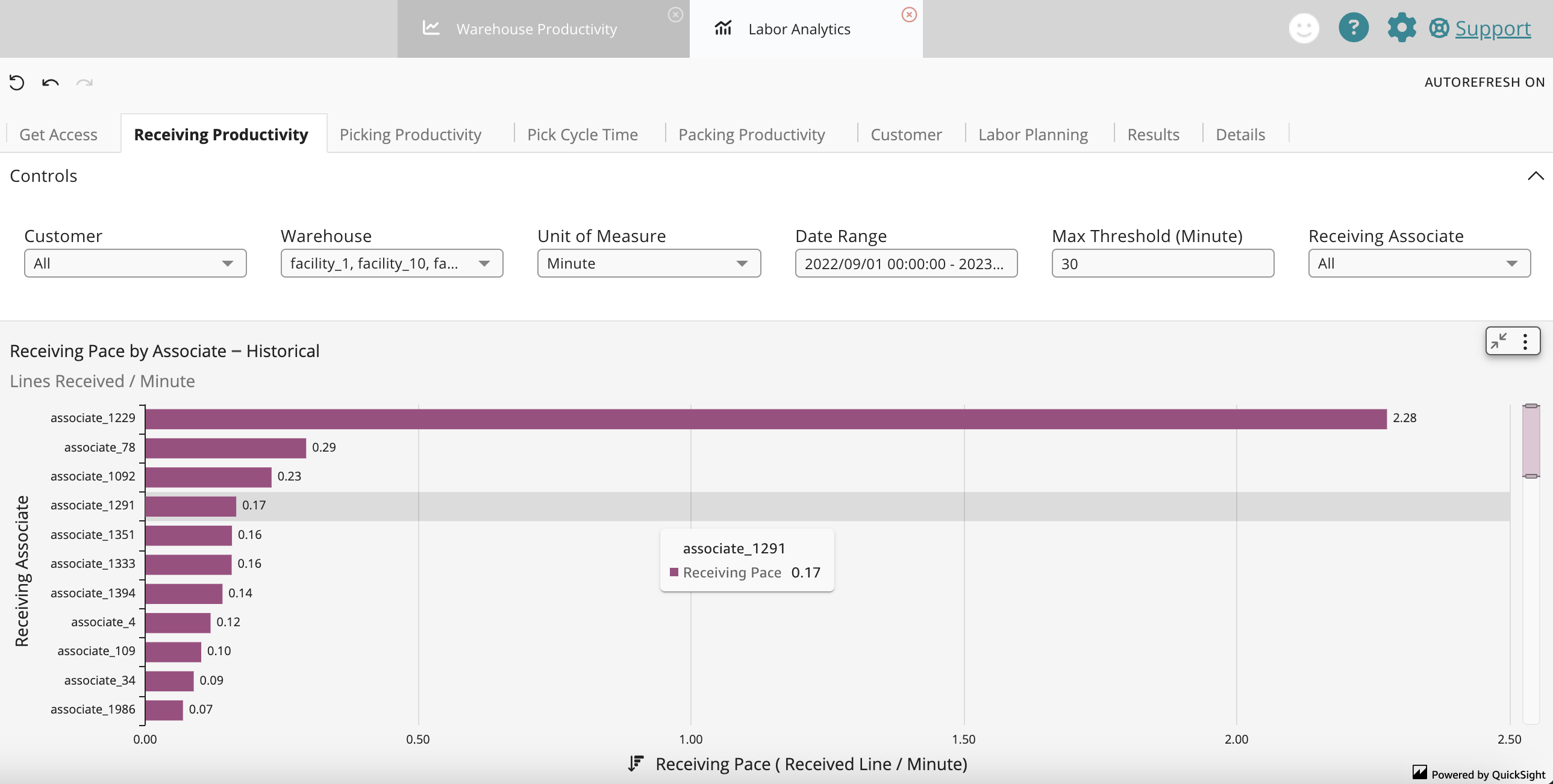Switch to the Picking Productivity tab

(410, 134)
